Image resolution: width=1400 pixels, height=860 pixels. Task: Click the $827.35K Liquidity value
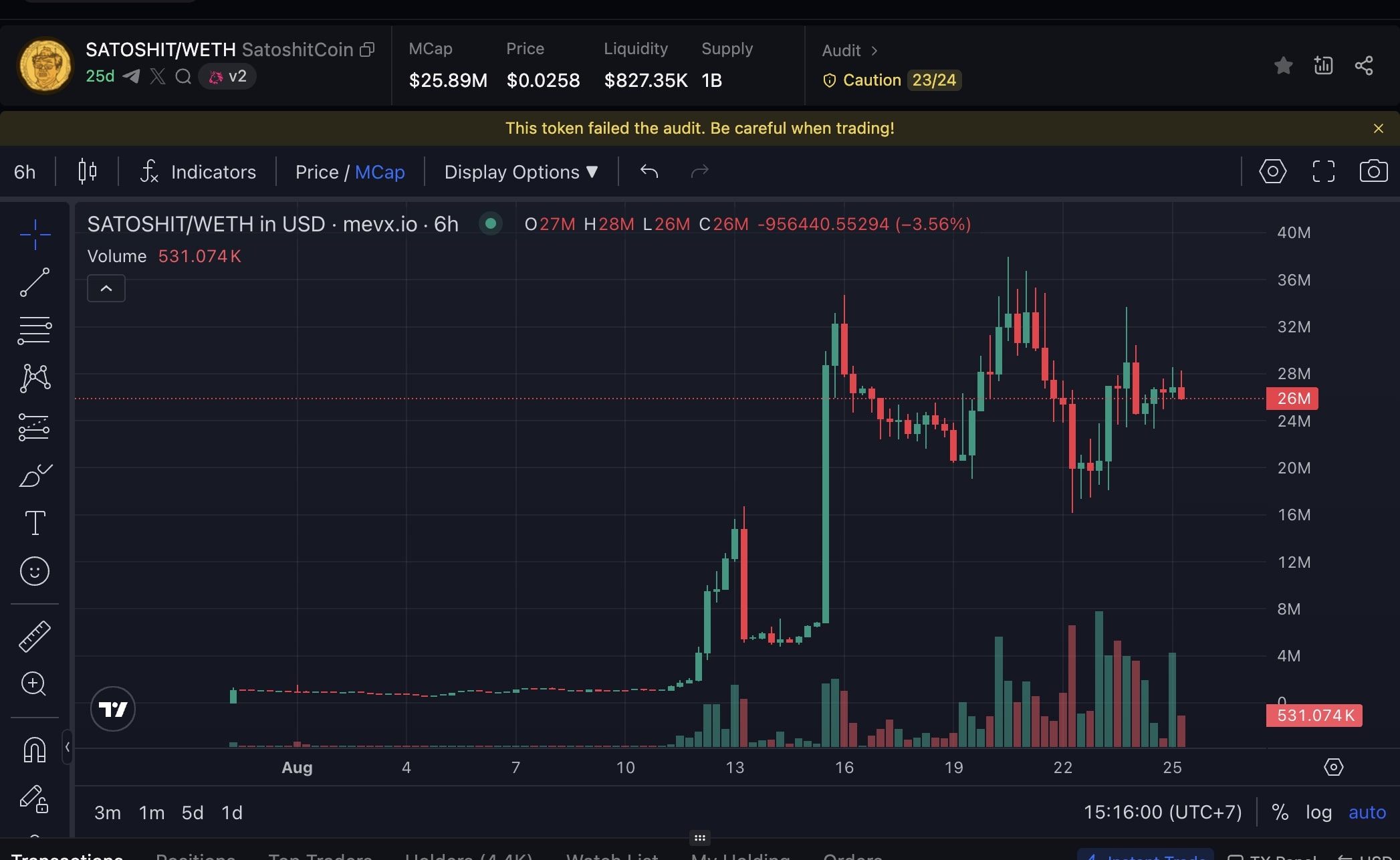[646, 80]
